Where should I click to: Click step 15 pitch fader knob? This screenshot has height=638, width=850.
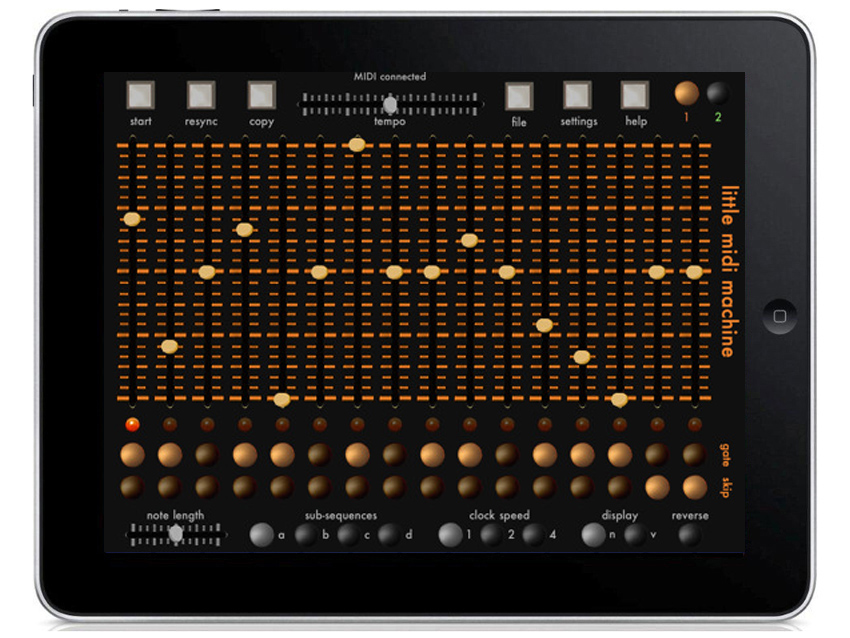pyautogui.click(x=657, y=272)
